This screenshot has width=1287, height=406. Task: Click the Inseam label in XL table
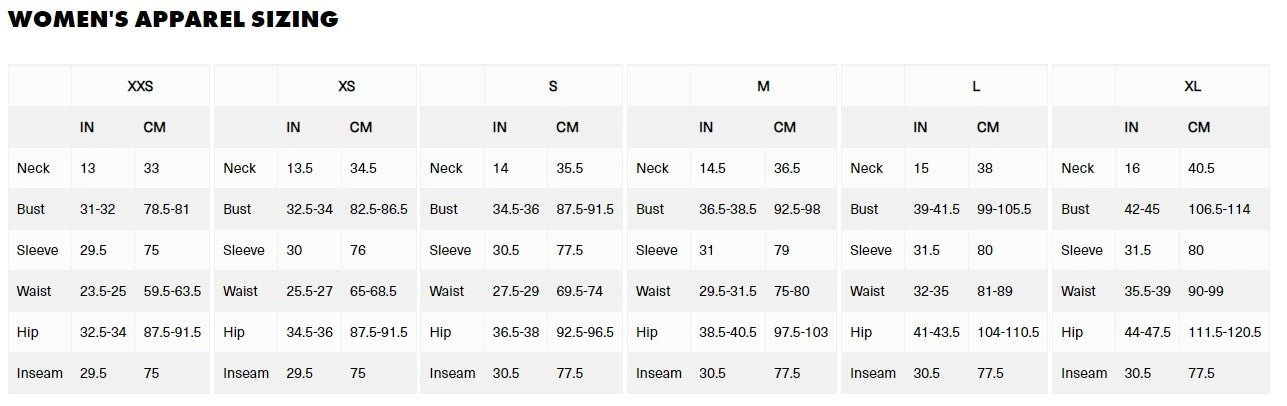(1084, 373)
